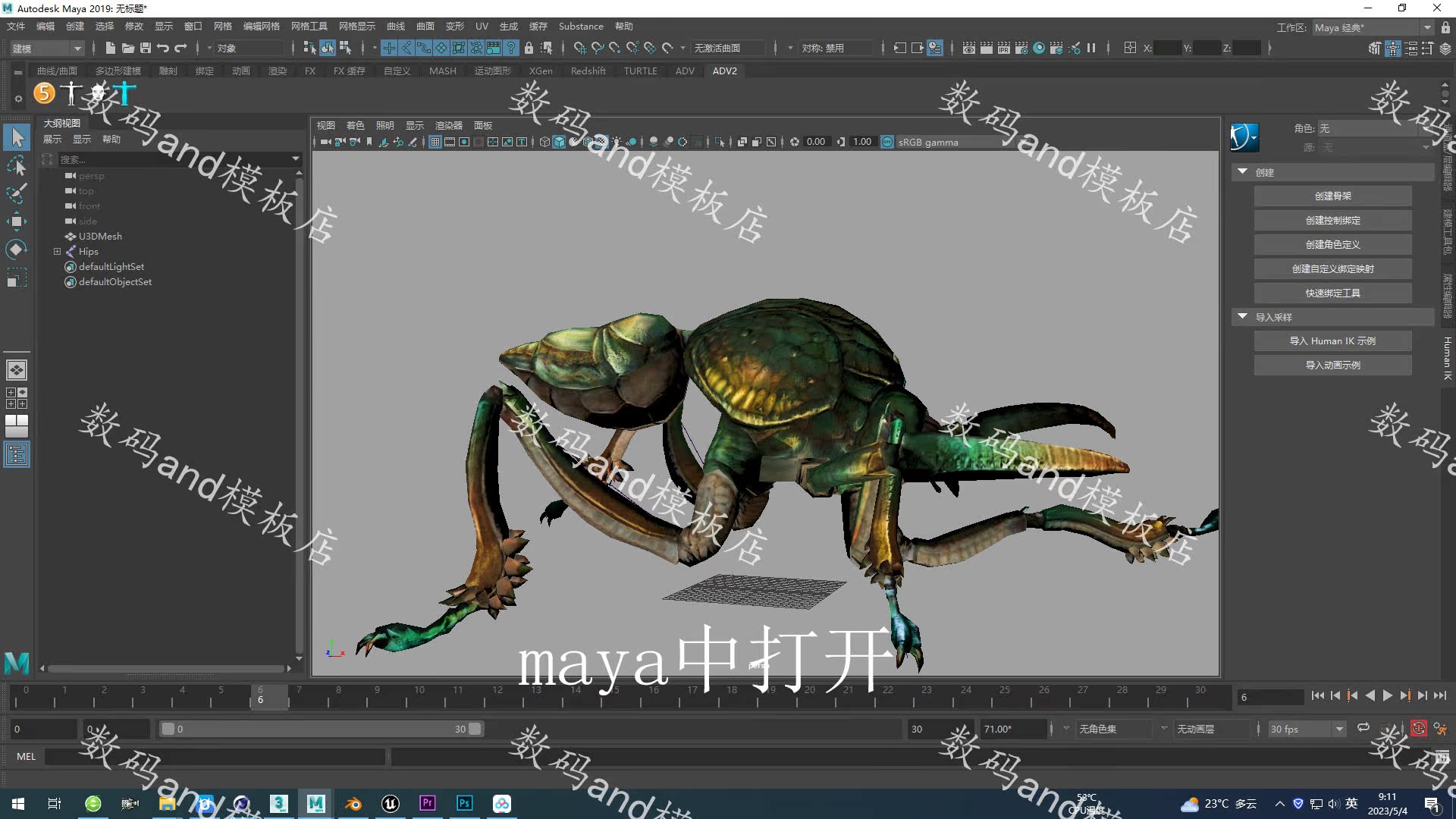Open the workspace Maya 经典 dropdown
Screen dimensions: 1456x819
(x=1373, y=27)
